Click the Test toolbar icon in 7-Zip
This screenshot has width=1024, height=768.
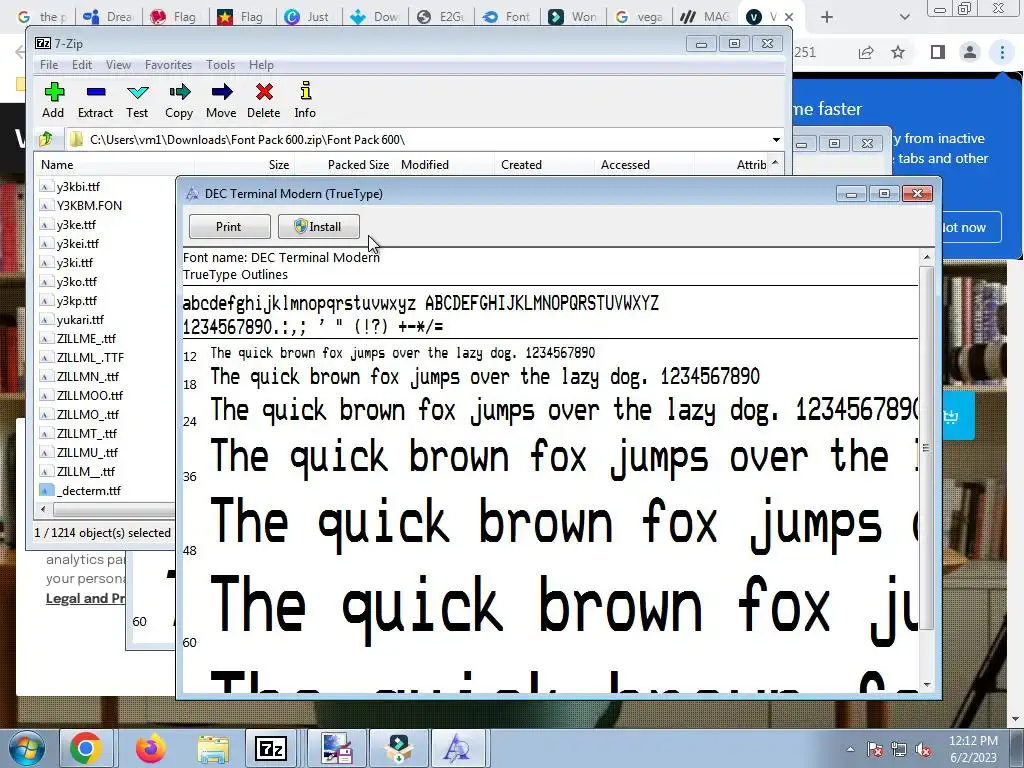coord(137,100)
